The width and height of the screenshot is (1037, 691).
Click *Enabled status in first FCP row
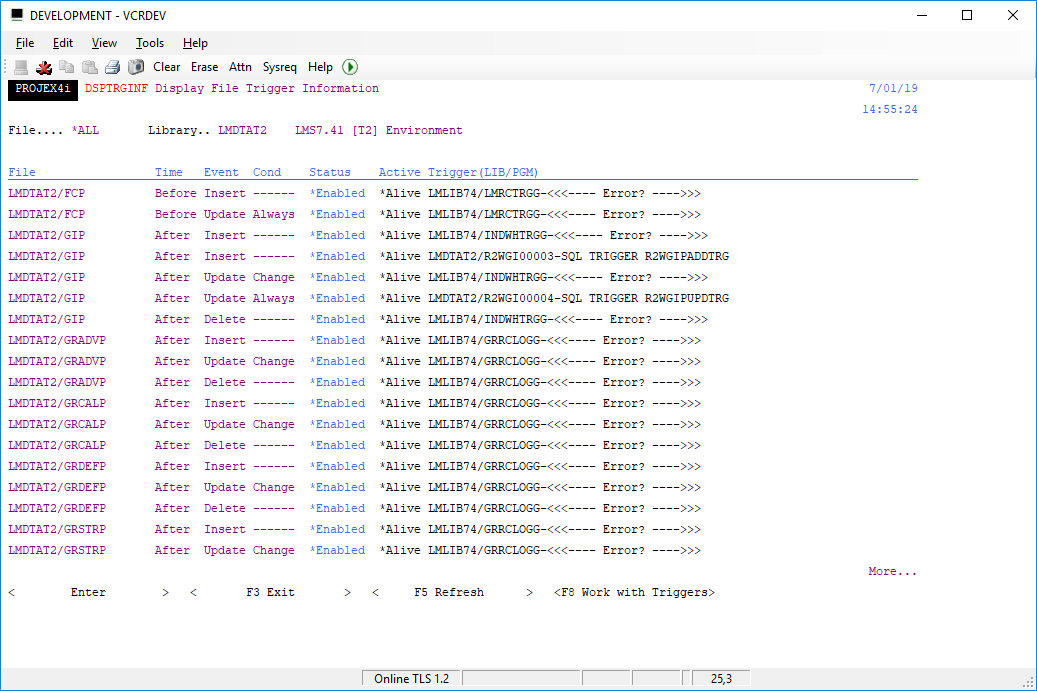(337, 194)
